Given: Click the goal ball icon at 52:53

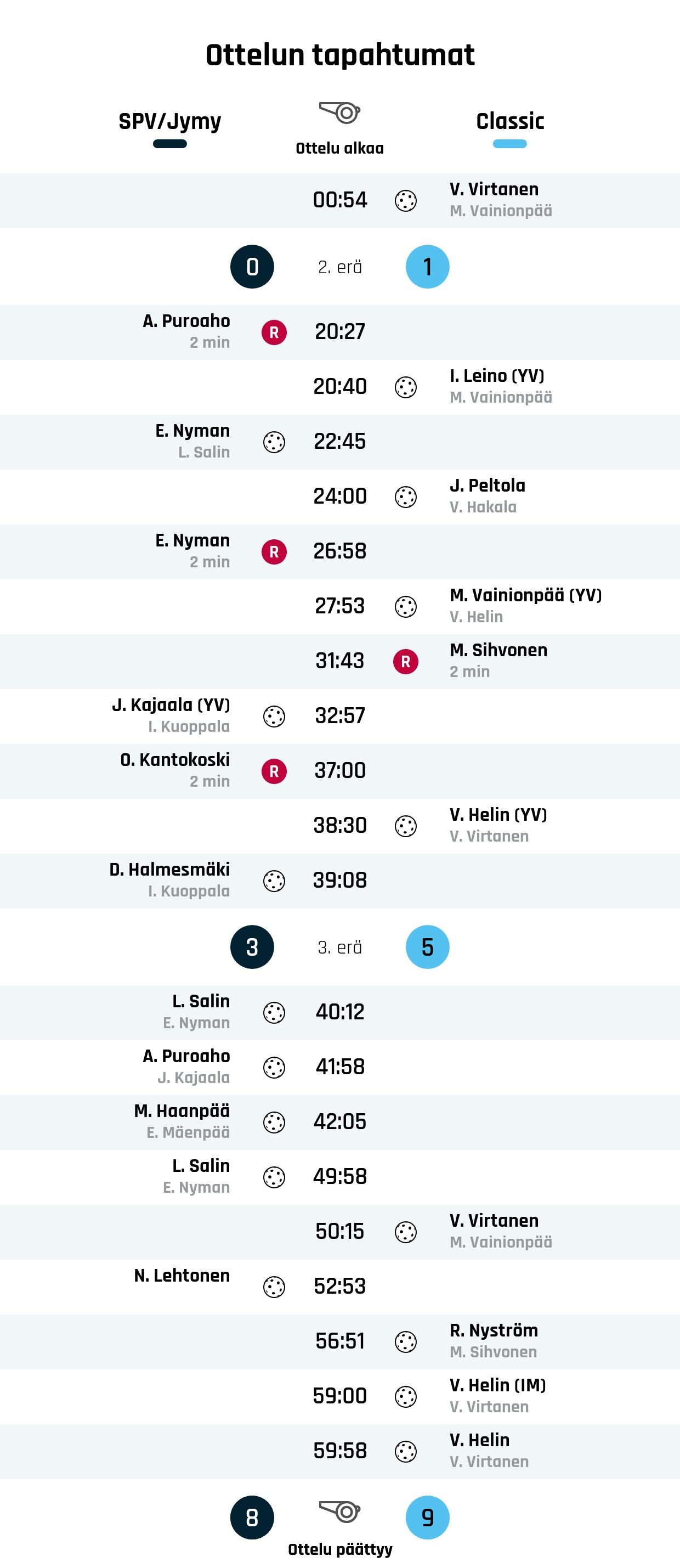Looking at the screenshot, I should pyautogui.click(x=274, y=1287).
